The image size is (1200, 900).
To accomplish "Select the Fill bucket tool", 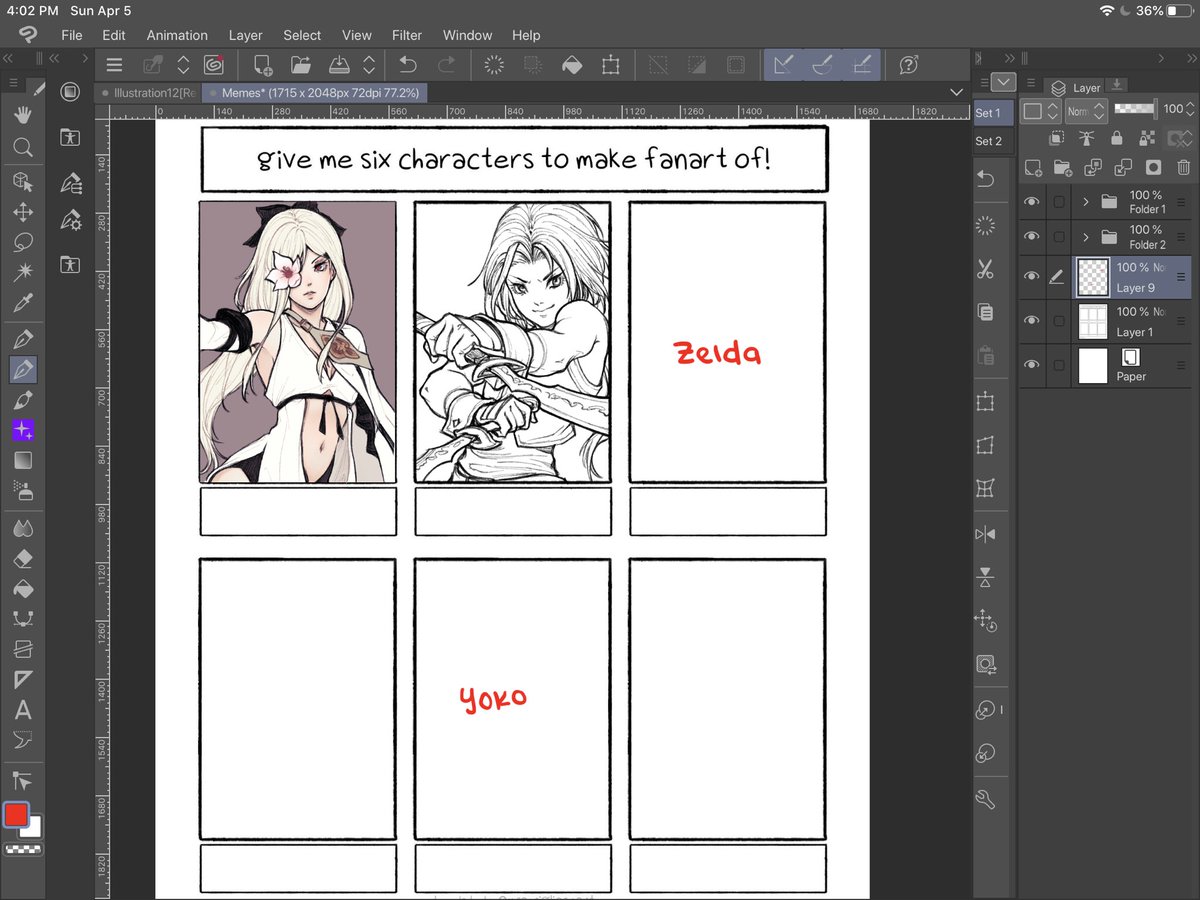I will (x=22, y=590).
